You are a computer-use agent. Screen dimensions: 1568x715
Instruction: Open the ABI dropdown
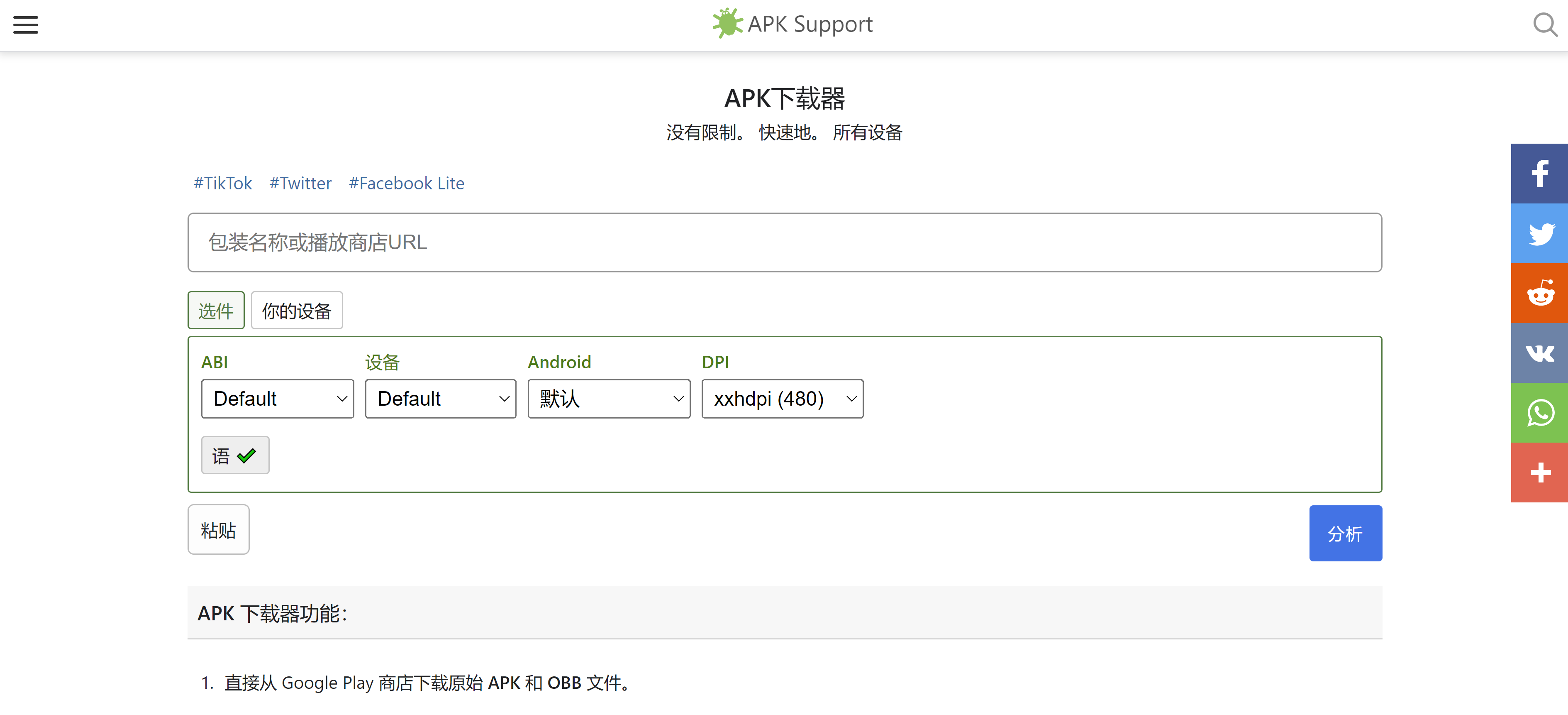coord(278,399)
